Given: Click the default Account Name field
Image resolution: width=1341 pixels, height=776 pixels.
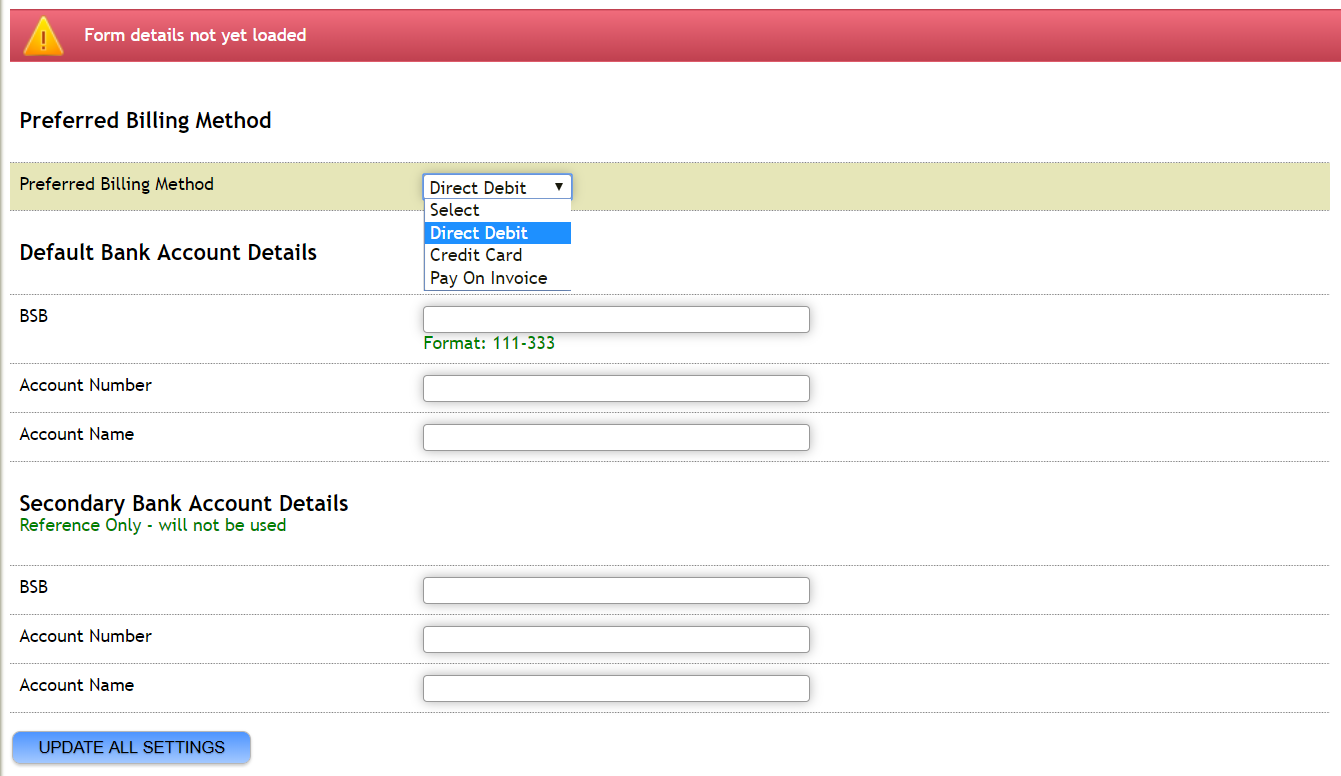Looking at the screenshot, I should [616, 437].
